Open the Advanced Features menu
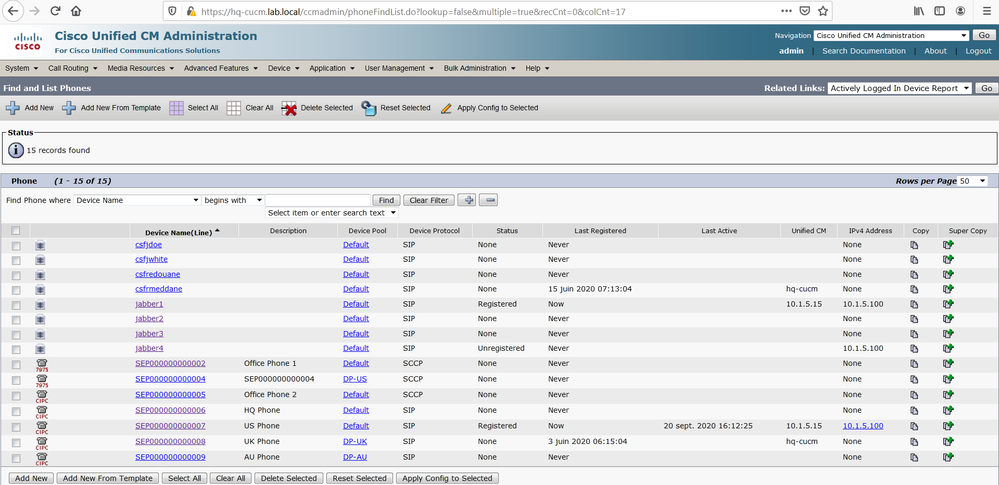The width and height of the screenshot is (999, 485). tap(220, 68)
